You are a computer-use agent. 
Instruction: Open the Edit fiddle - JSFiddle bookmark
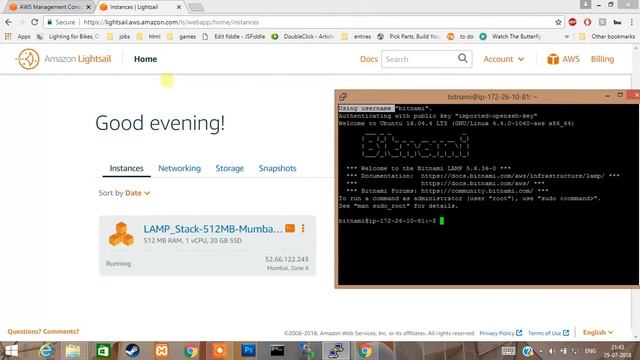click(x=233, y=36)
